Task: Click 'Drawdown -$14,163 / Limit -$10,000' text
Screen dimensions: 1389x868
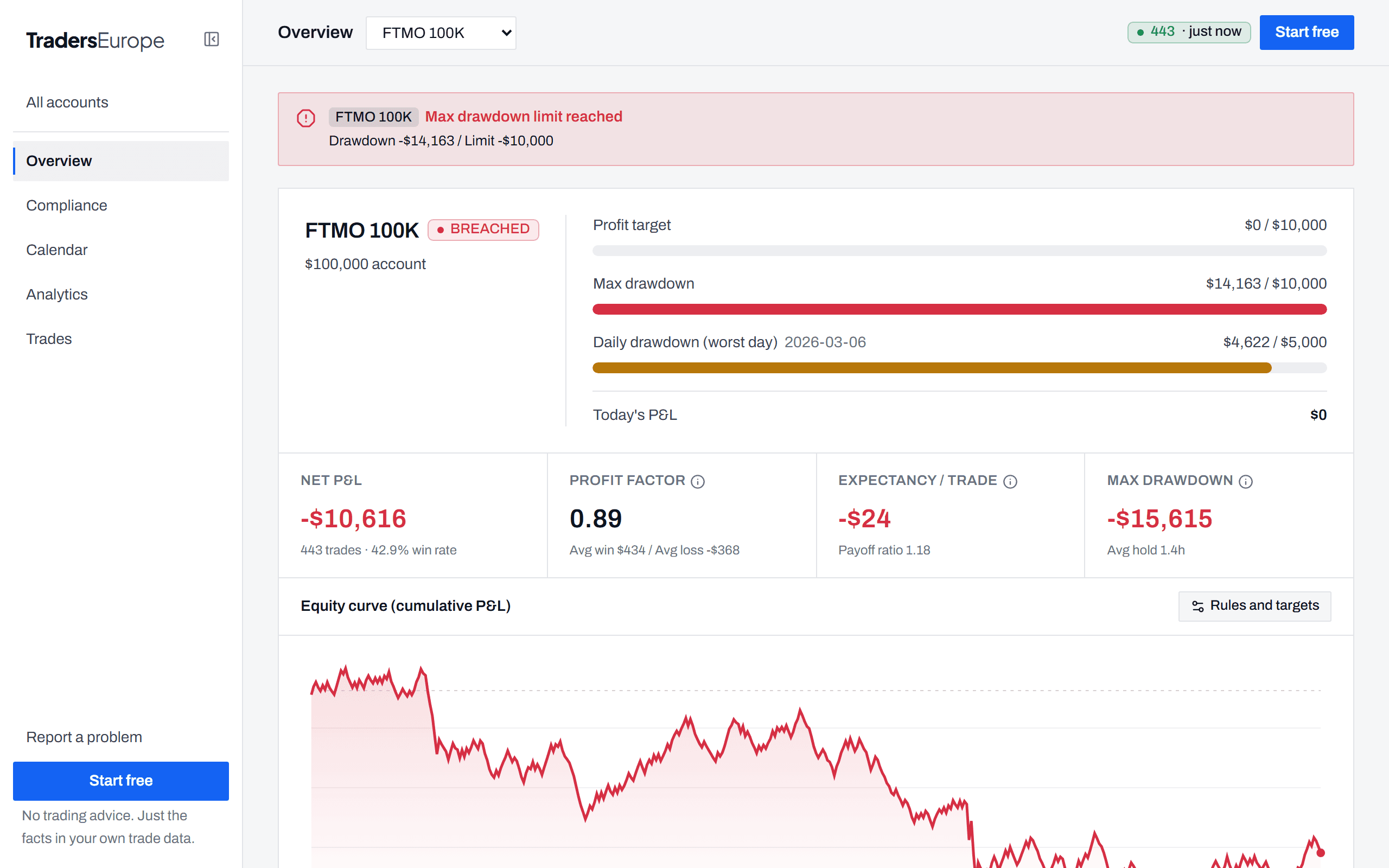Action: (441, 141)
